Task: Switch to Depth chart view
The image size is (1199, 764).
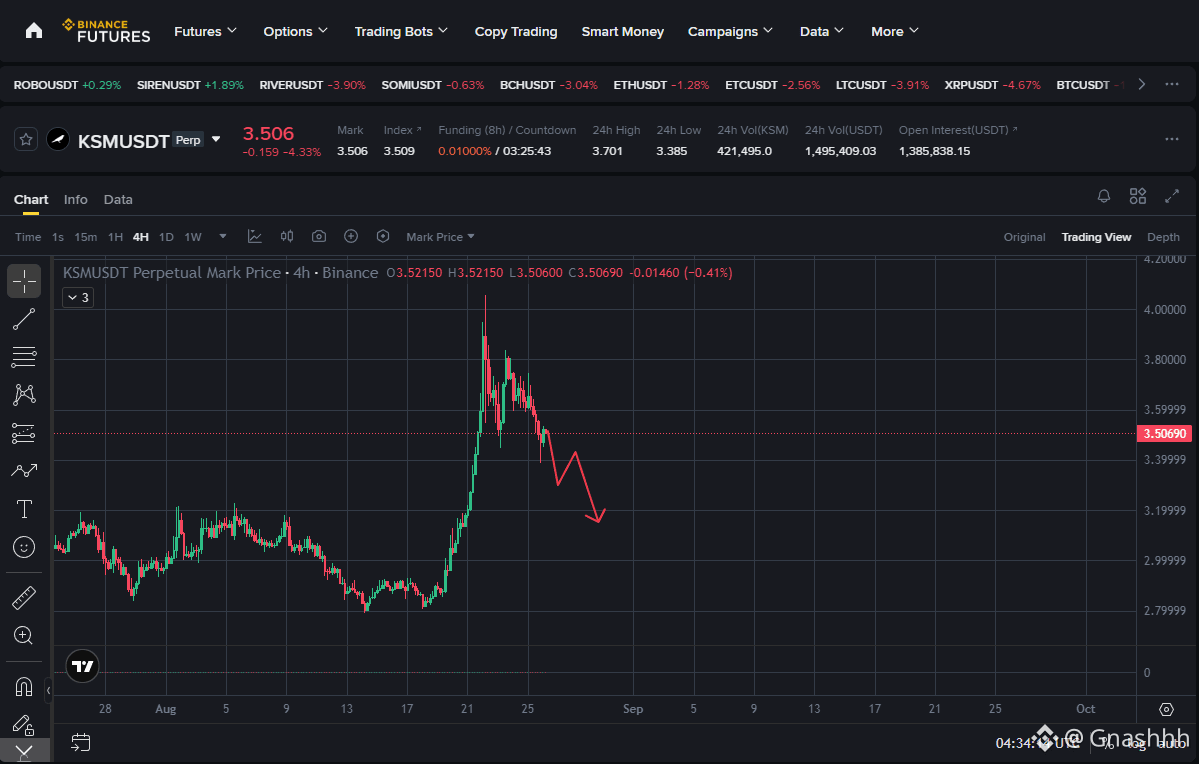Action: pyautogui.click(x=1163, y=237)
